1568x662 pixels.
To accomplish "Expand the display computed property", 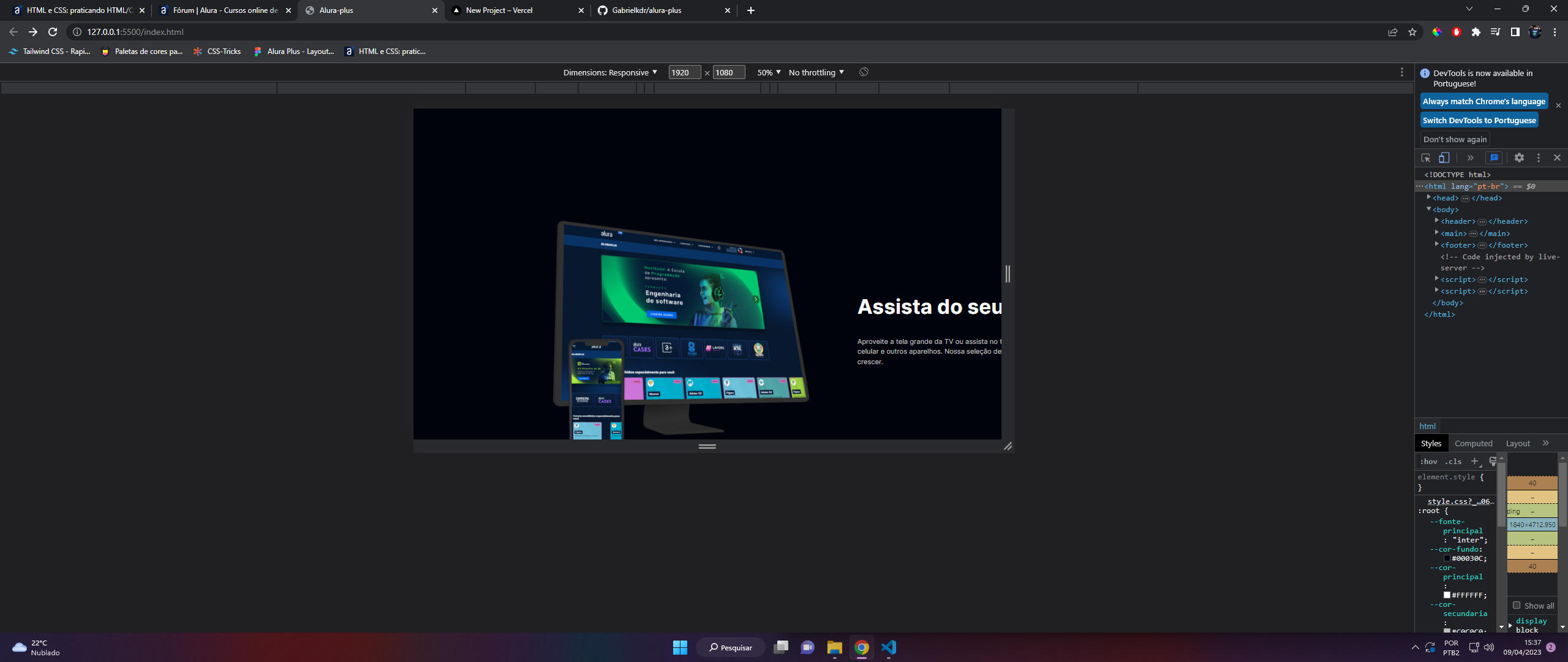I will tap(1510, 625).
